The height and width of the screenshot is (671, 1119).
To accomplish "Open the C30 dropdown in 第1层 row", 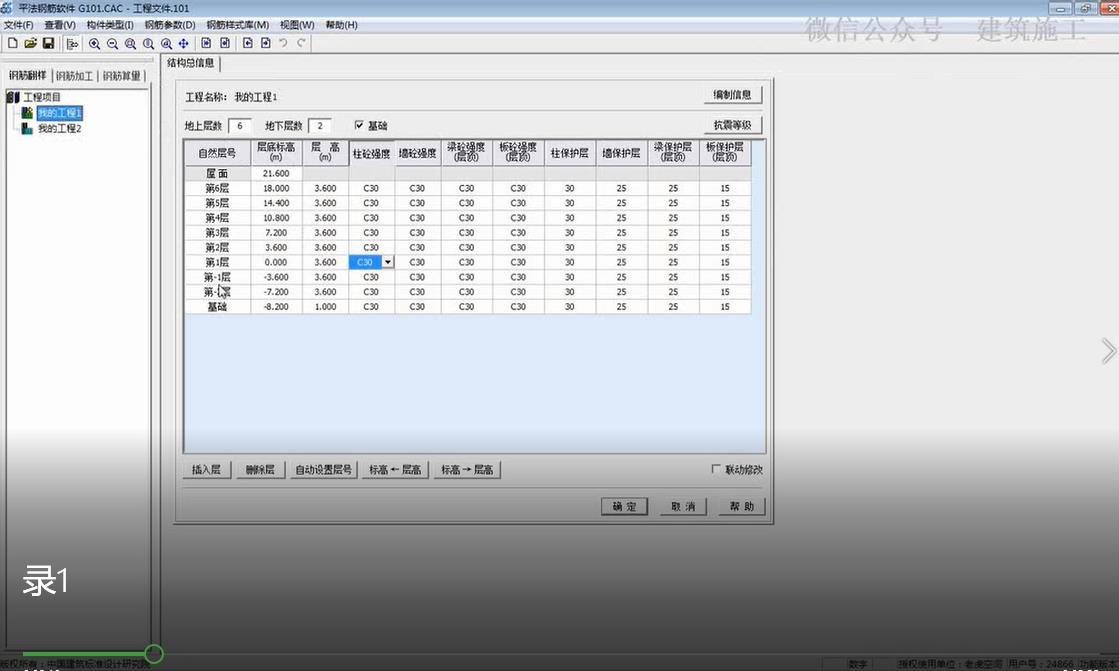I will point(388,262).
